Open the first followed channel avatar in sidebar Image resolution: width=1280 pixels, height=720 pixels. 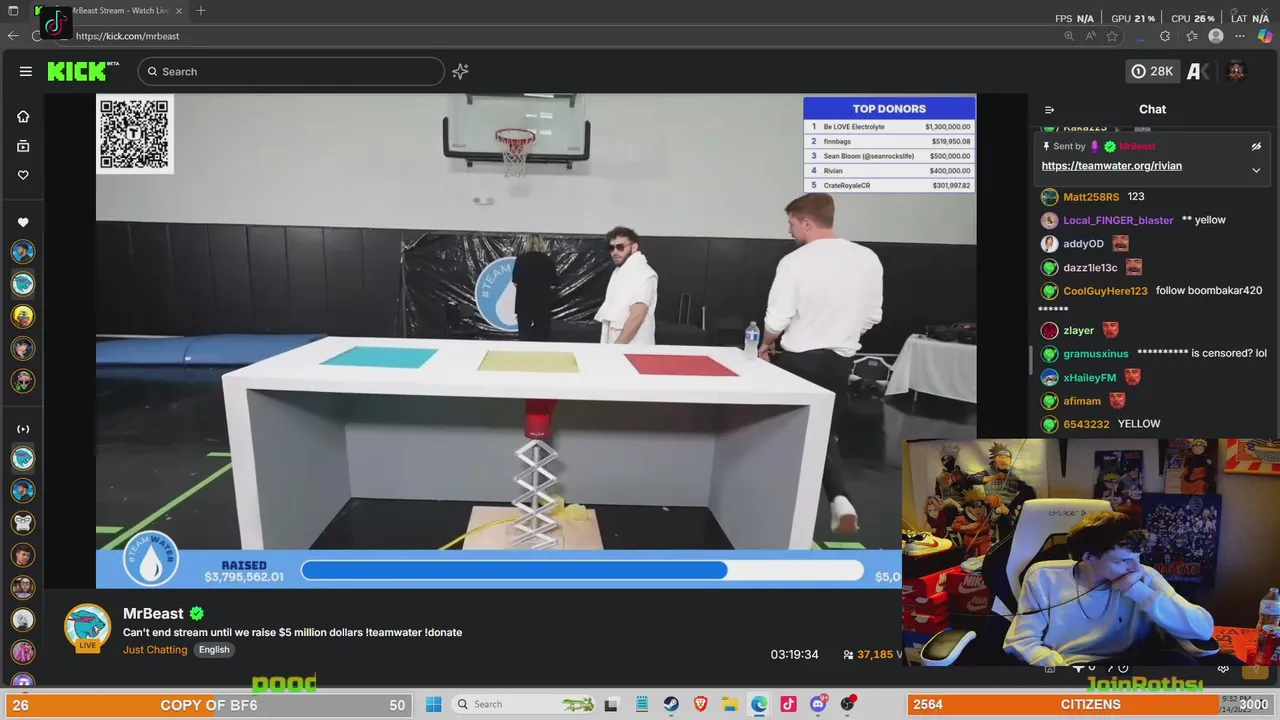click(x=23, y=252)
